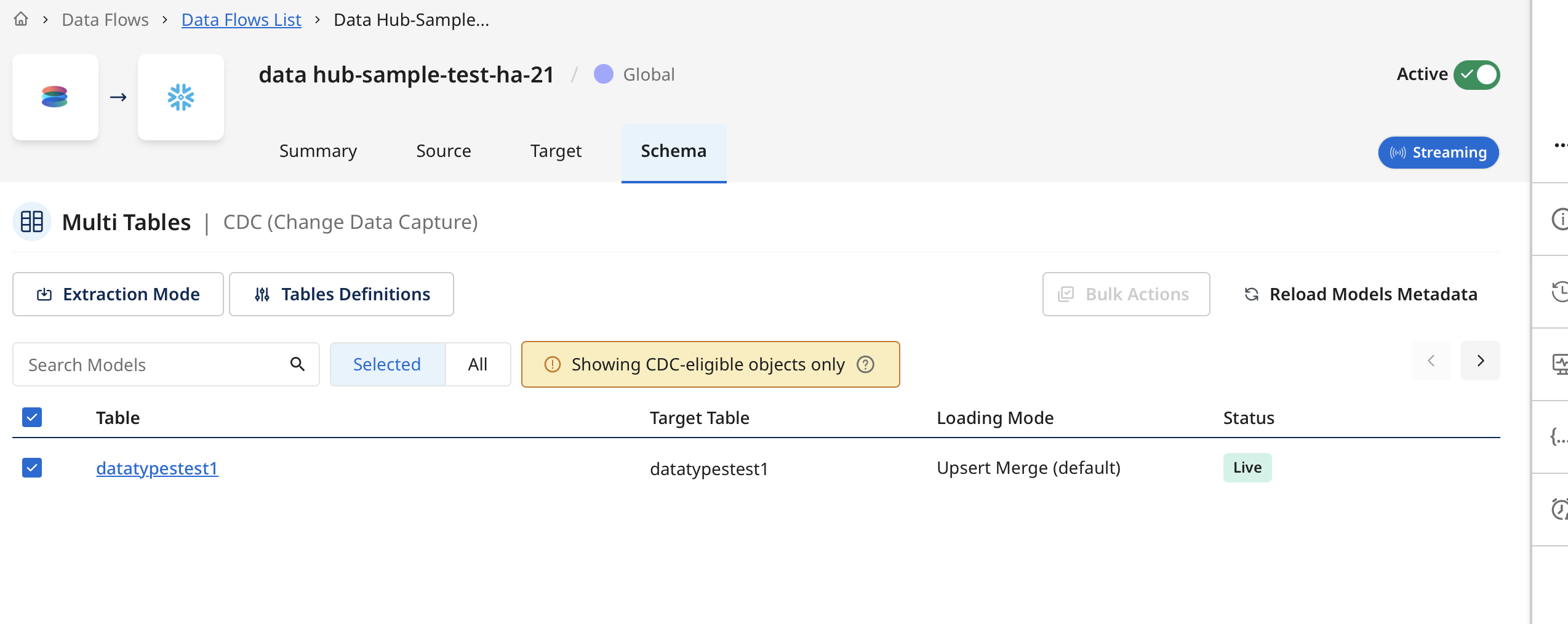Click the Status column header
The image size is (1568, 624).
[x=1249, y=418]
